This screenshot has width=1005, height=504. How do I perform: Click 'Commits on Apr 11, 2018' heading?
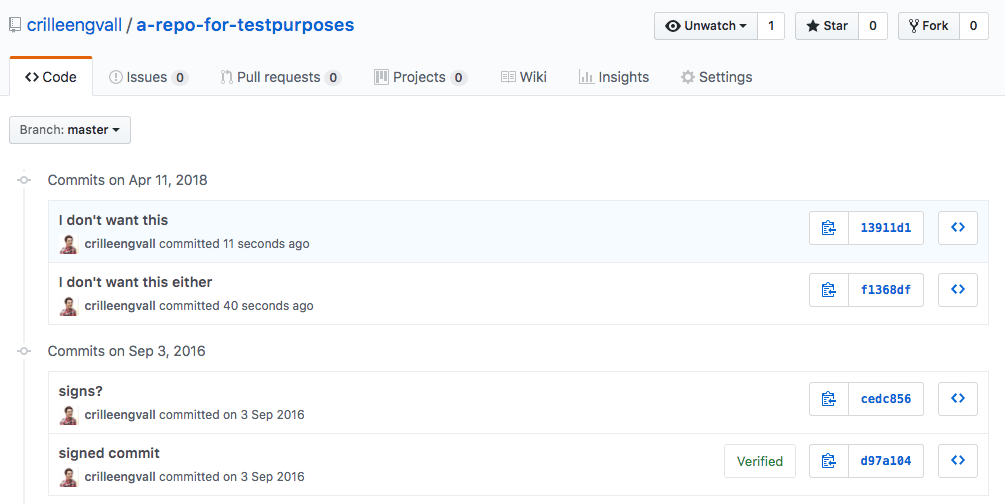coord(128,180)
